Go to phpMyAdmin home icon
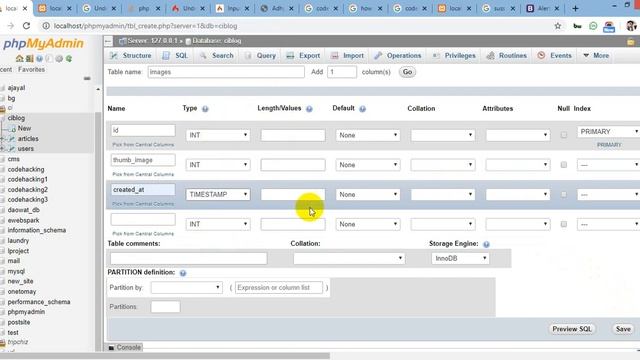Image resolution: width=640 pixels, height=360 pixels. point(19,59)
